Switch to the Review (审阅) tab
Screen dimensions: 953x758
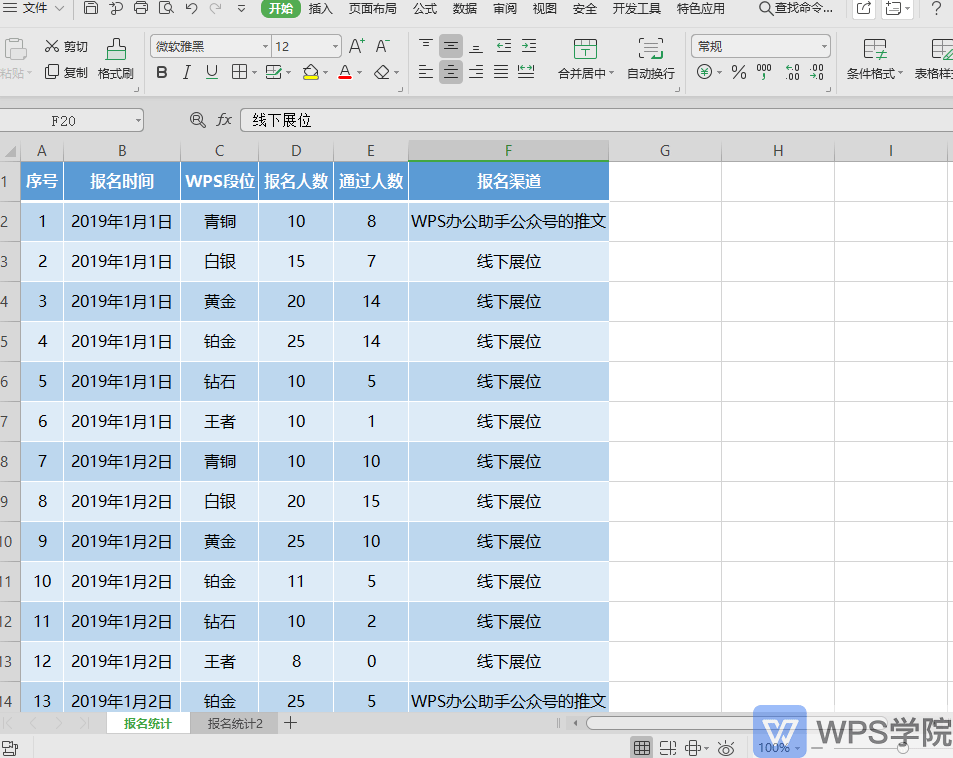pos(504,9)
